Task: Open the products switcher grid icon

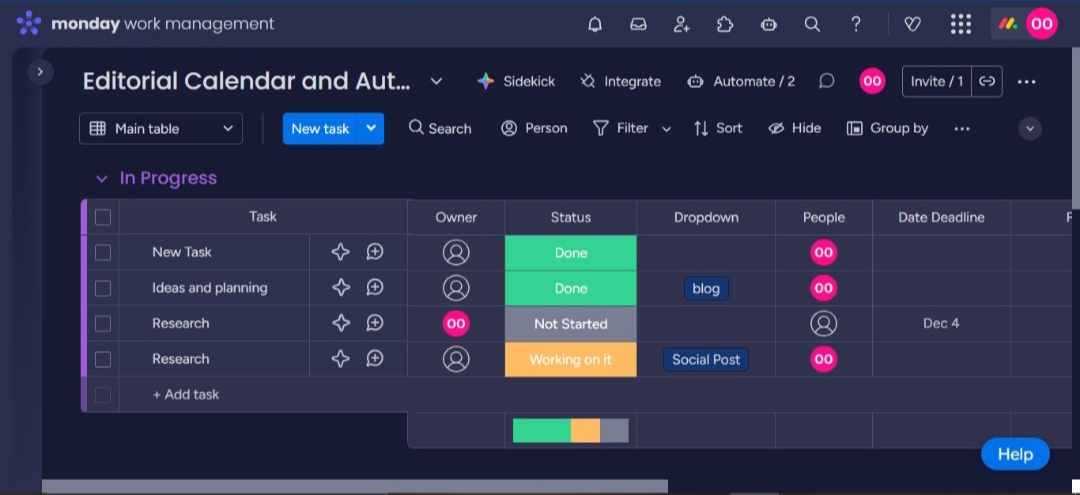Action: pyautogui.click(x=960, y=24)
